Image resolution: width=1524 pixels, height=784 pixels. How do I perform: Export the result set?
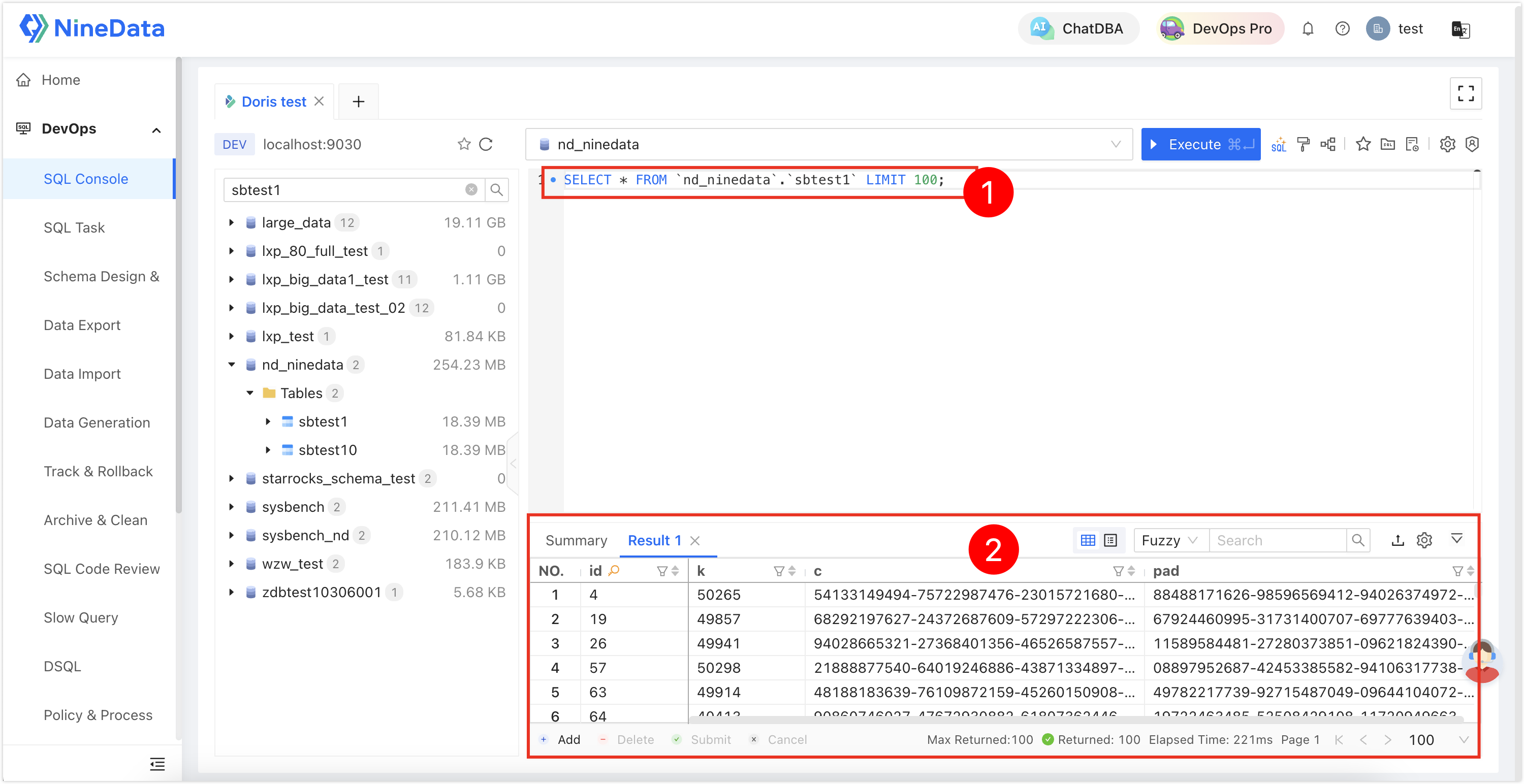pos(1398,540)
